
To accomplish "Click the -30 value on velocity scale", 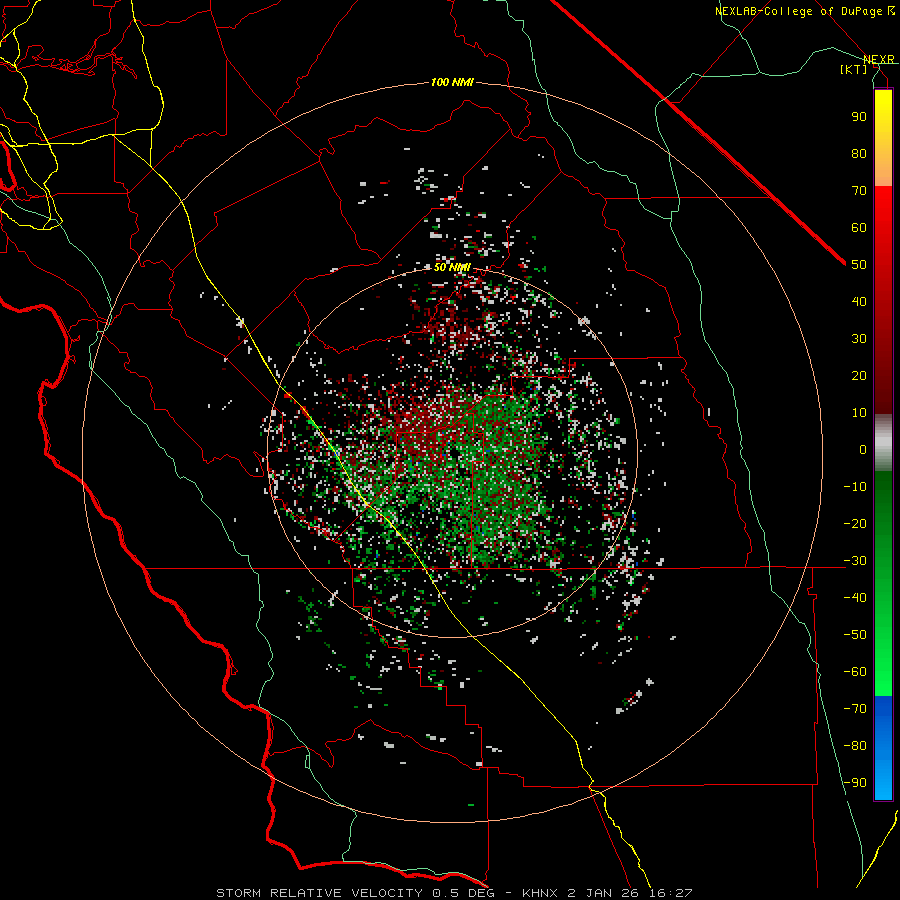I will click(855, 561).
